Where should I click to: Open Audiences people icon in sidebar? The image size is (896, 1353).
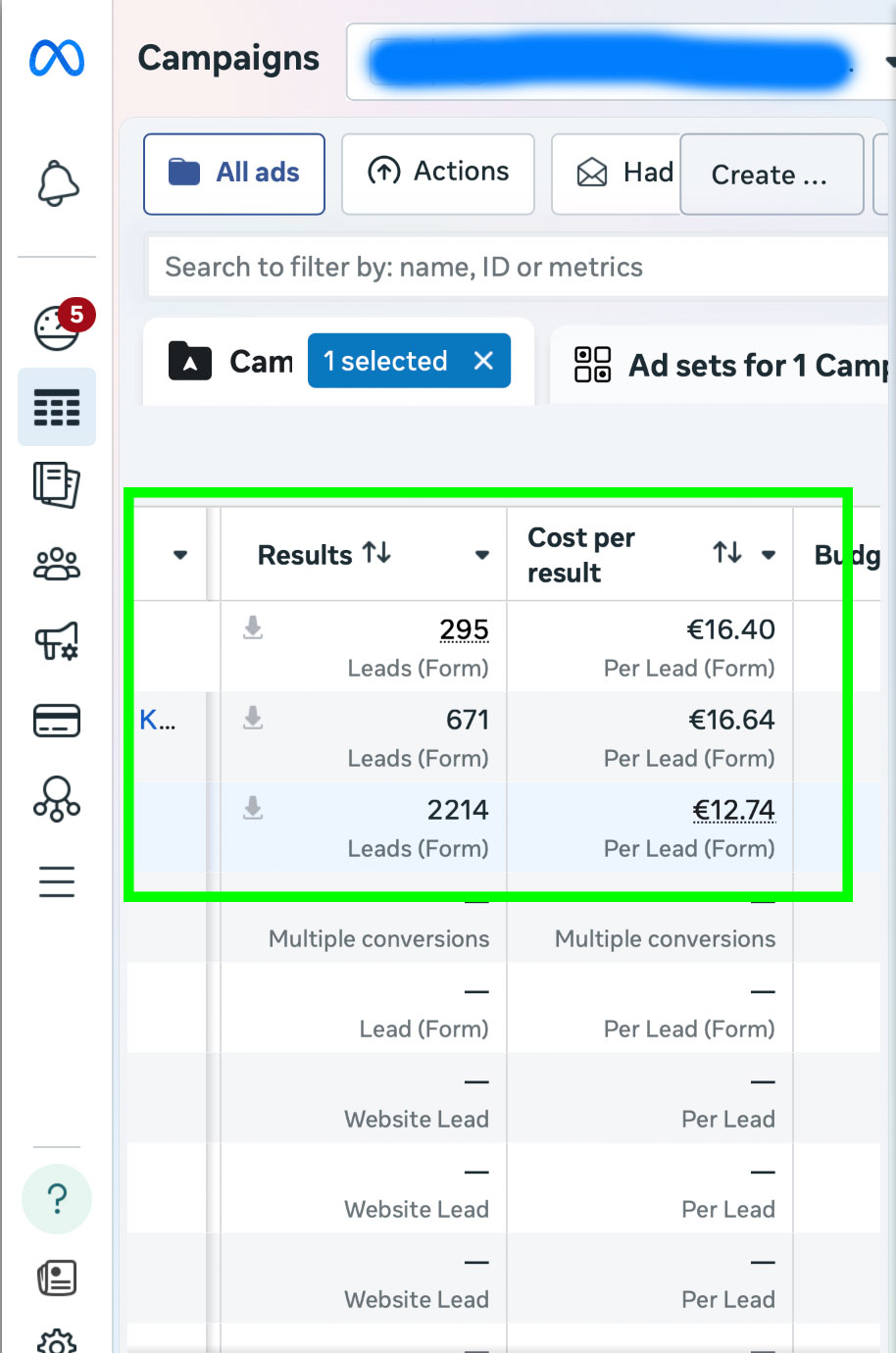pyautogui.click(x=57, y=564)
